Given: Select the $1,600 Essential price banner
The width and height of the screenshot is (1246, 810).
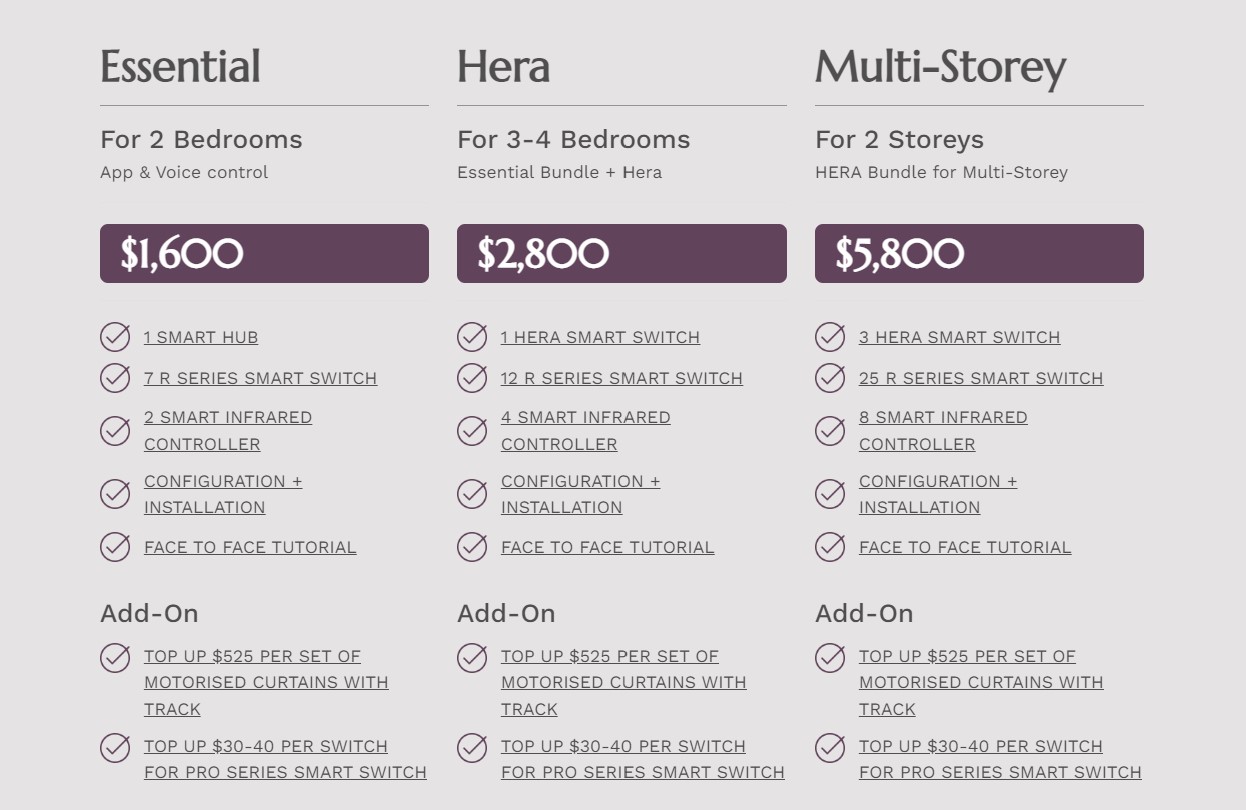Looking at the screenshot, I should click(x=264, y=253).
